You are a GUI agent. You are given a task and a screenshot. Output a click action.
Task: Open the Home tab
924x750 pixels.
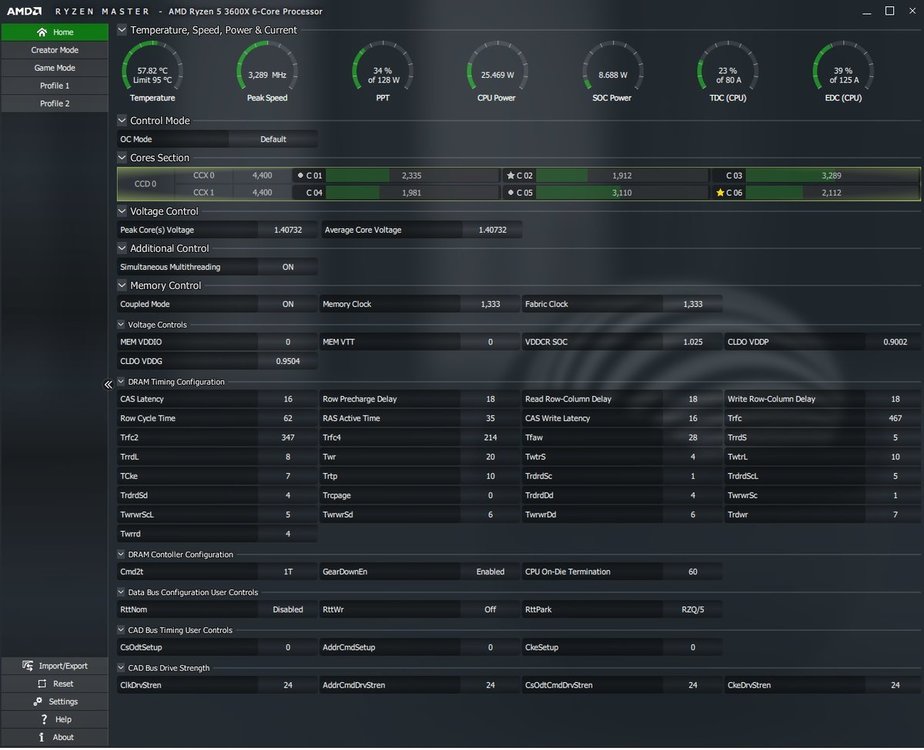click(55, 32)
